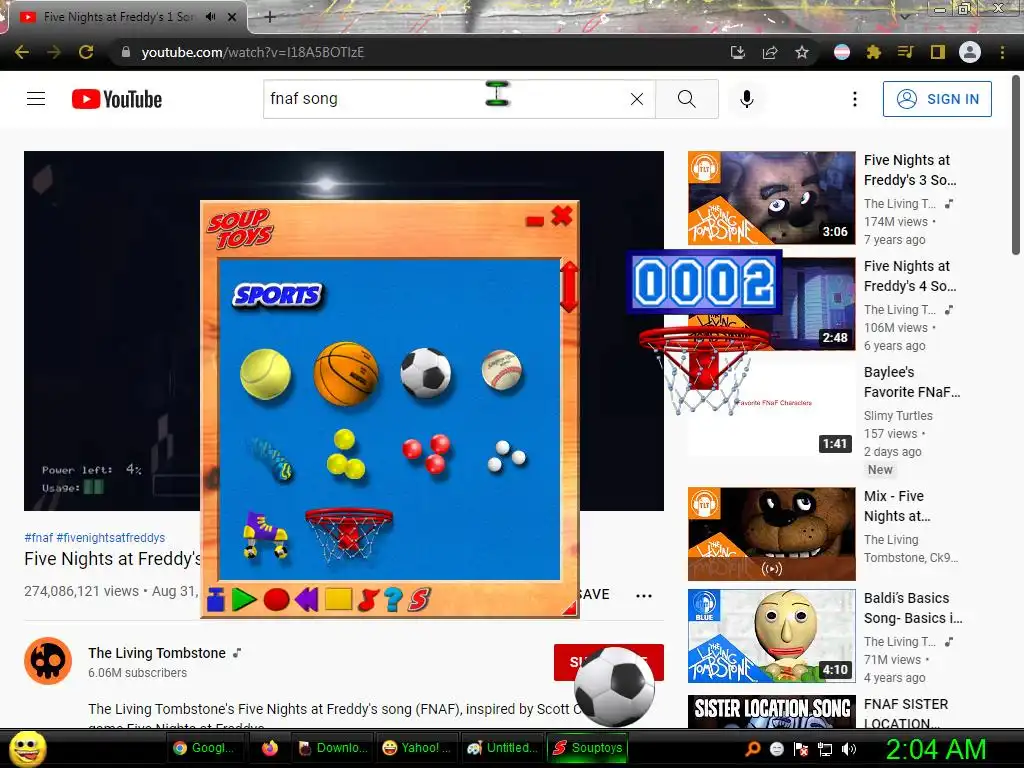Viewport: 1024px width, 768px height.
Task: Click the basketball hoop on the desktop
Action: click(x=703, y=369)
